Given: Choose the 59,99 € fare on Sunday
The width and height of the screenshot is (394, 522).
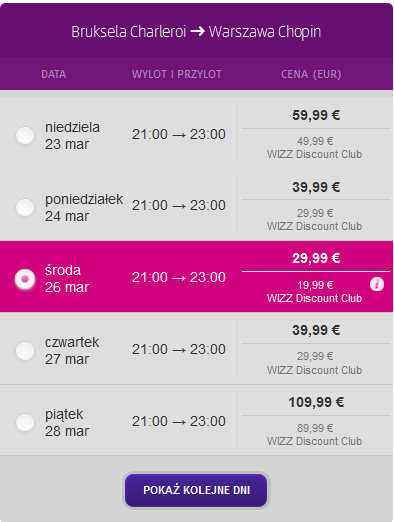Looking at the screenshot, I should [316, 115].
